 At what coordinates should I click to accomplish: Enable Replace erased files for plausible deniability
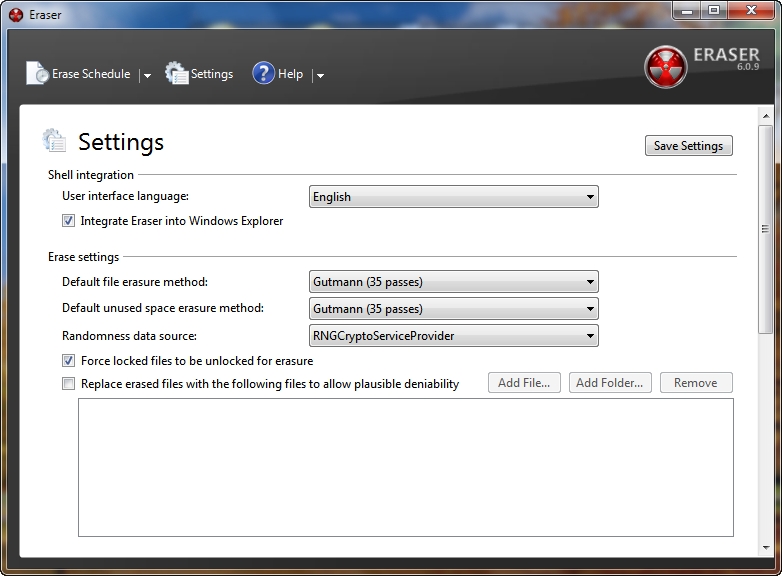click(69, 384)
